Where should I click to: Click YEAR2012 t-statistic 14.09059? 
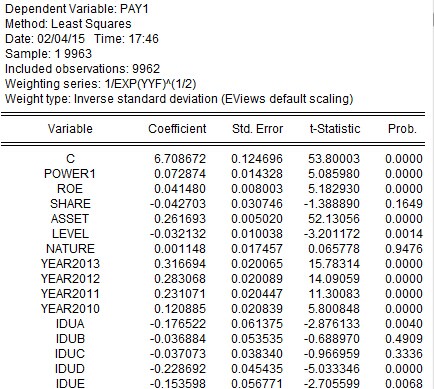coord(334,279)
